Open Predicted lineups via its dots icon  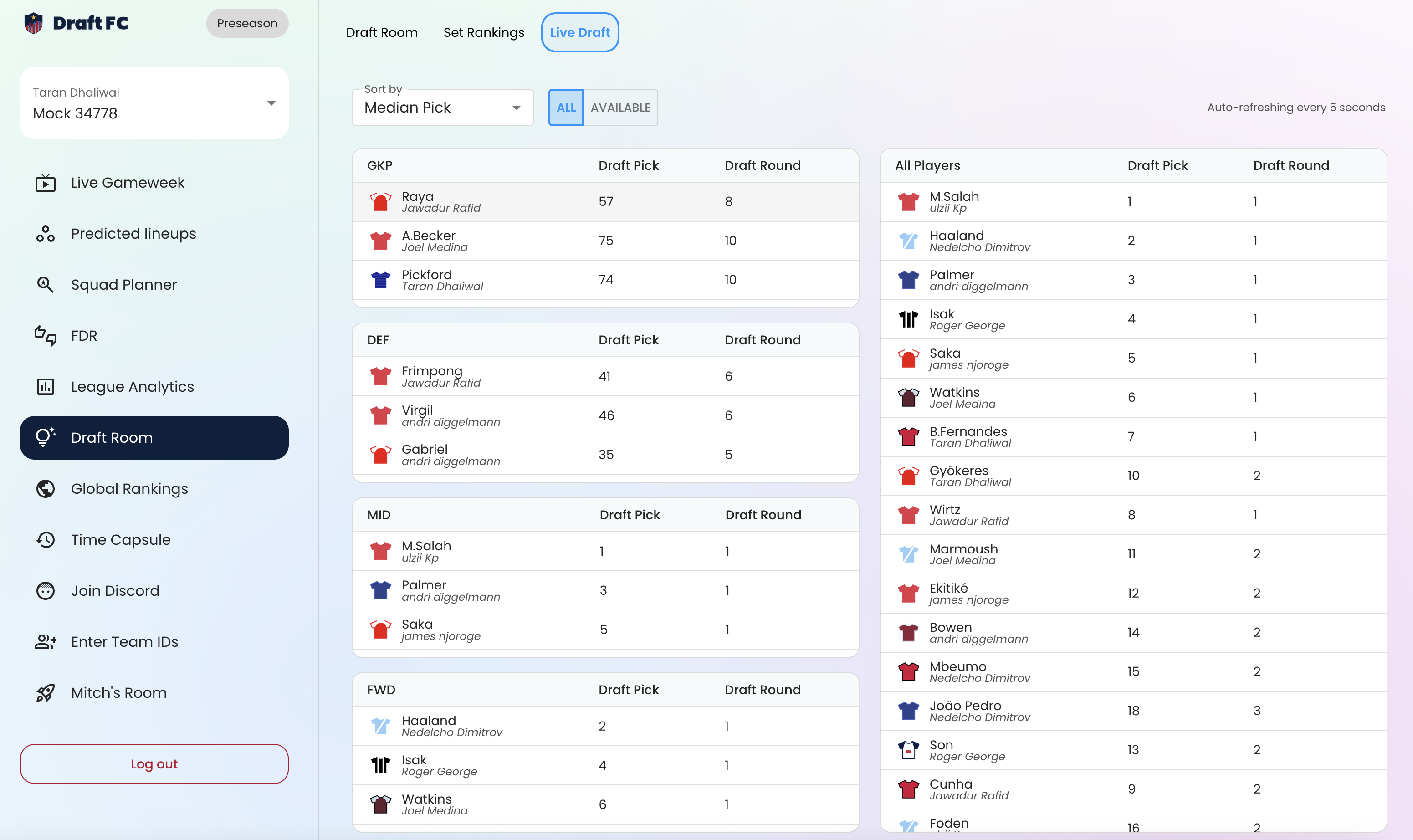(45, 234)
